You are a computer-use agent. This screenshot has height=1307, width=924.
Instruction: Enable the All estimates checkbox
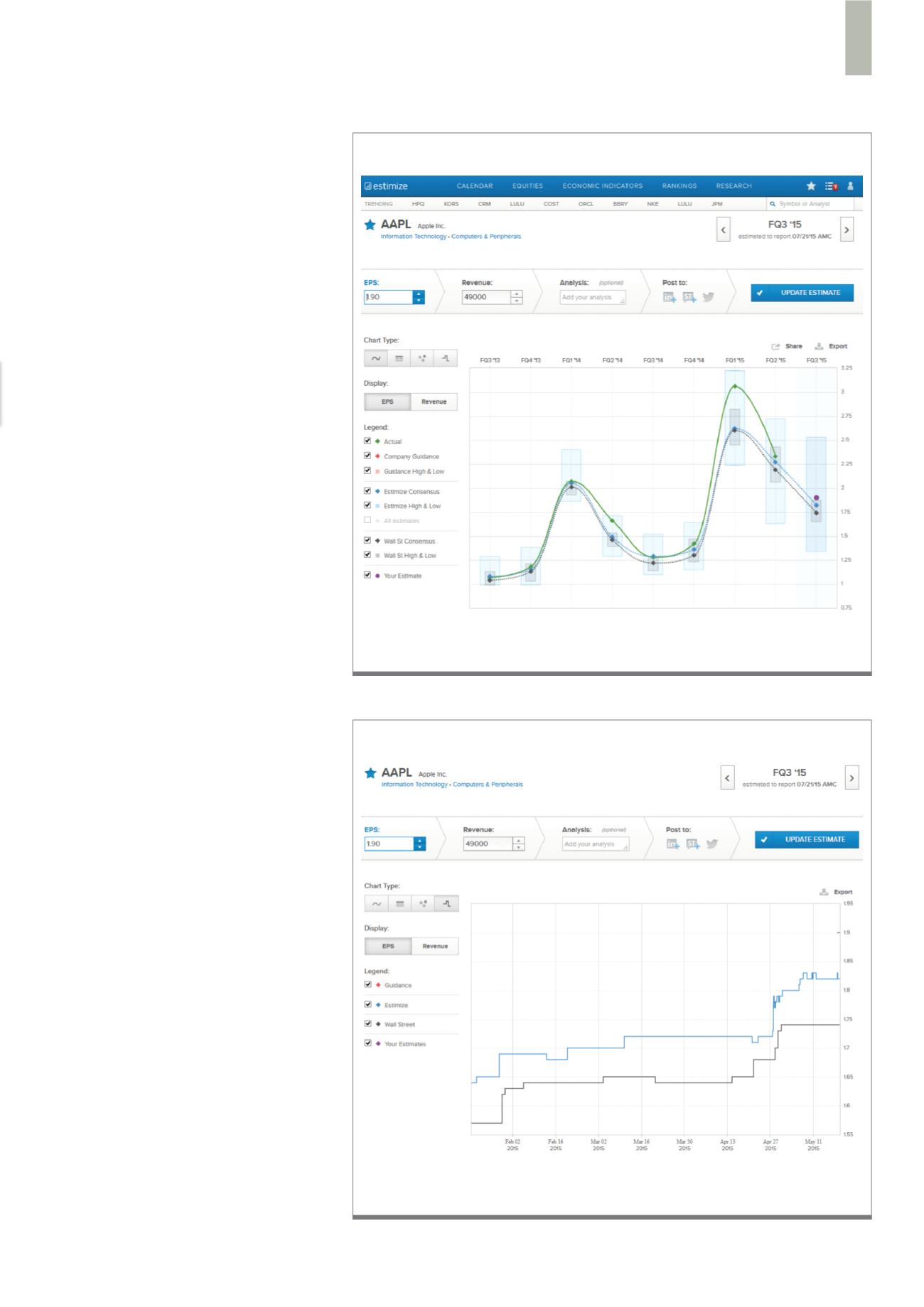367,520
